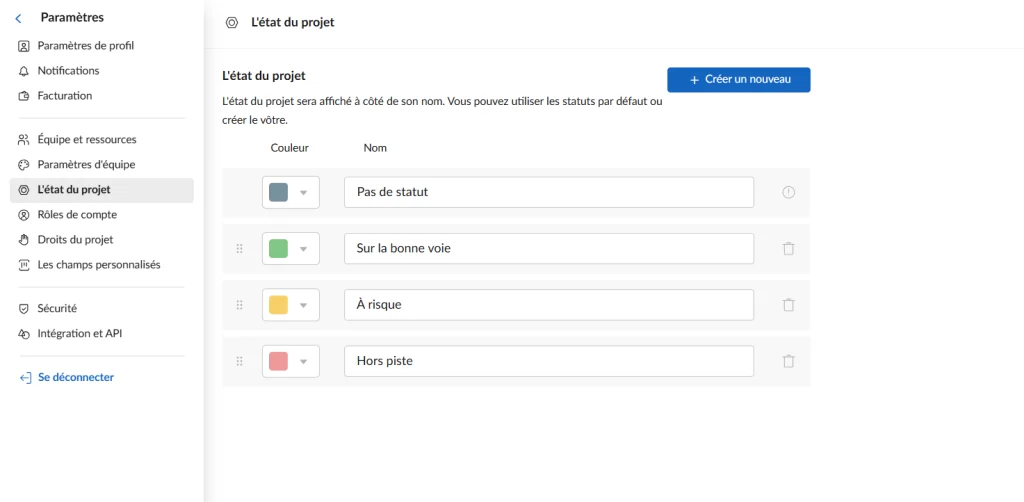Click the status icon in the page header

pos(231,23)
